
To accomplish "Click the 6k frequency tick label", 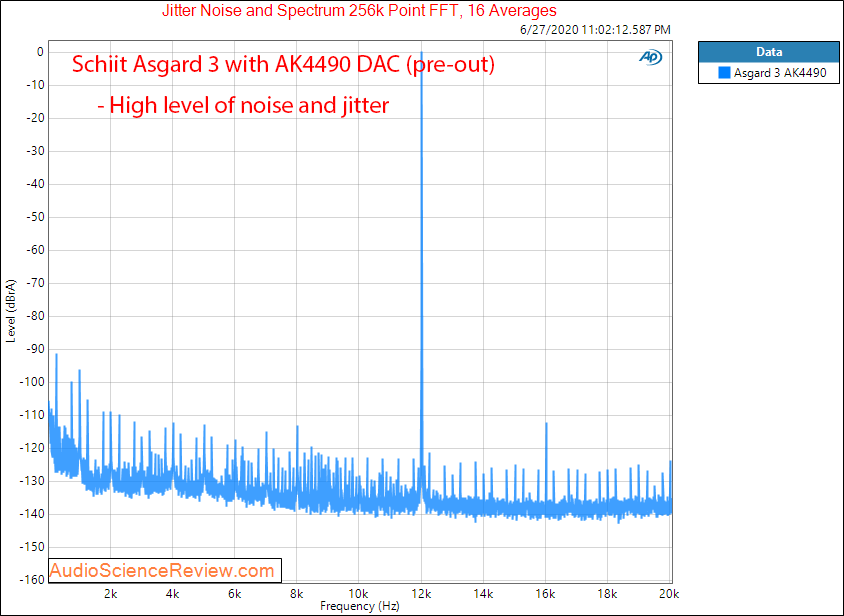I will (235, 594).
